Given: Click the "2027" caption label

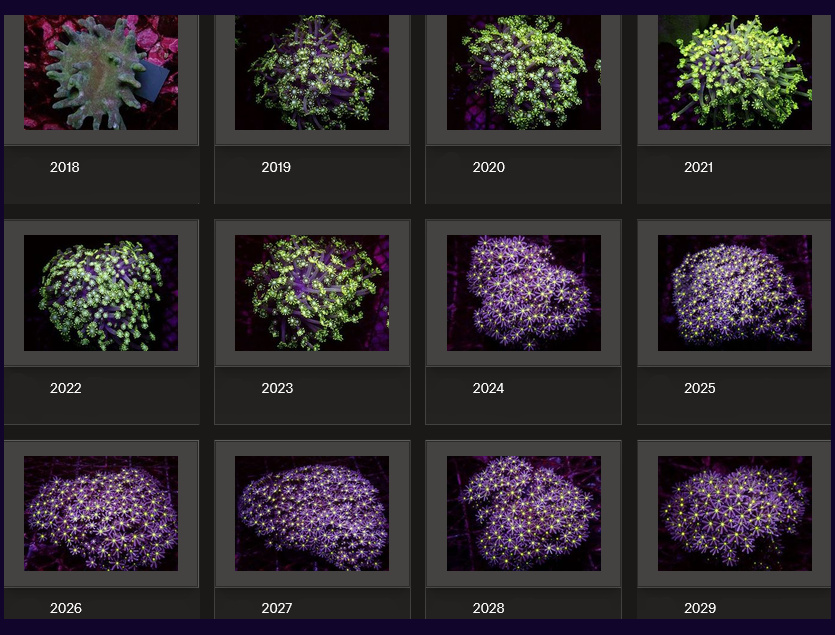Looking at the screenshot, I should (x=276, y=608).
